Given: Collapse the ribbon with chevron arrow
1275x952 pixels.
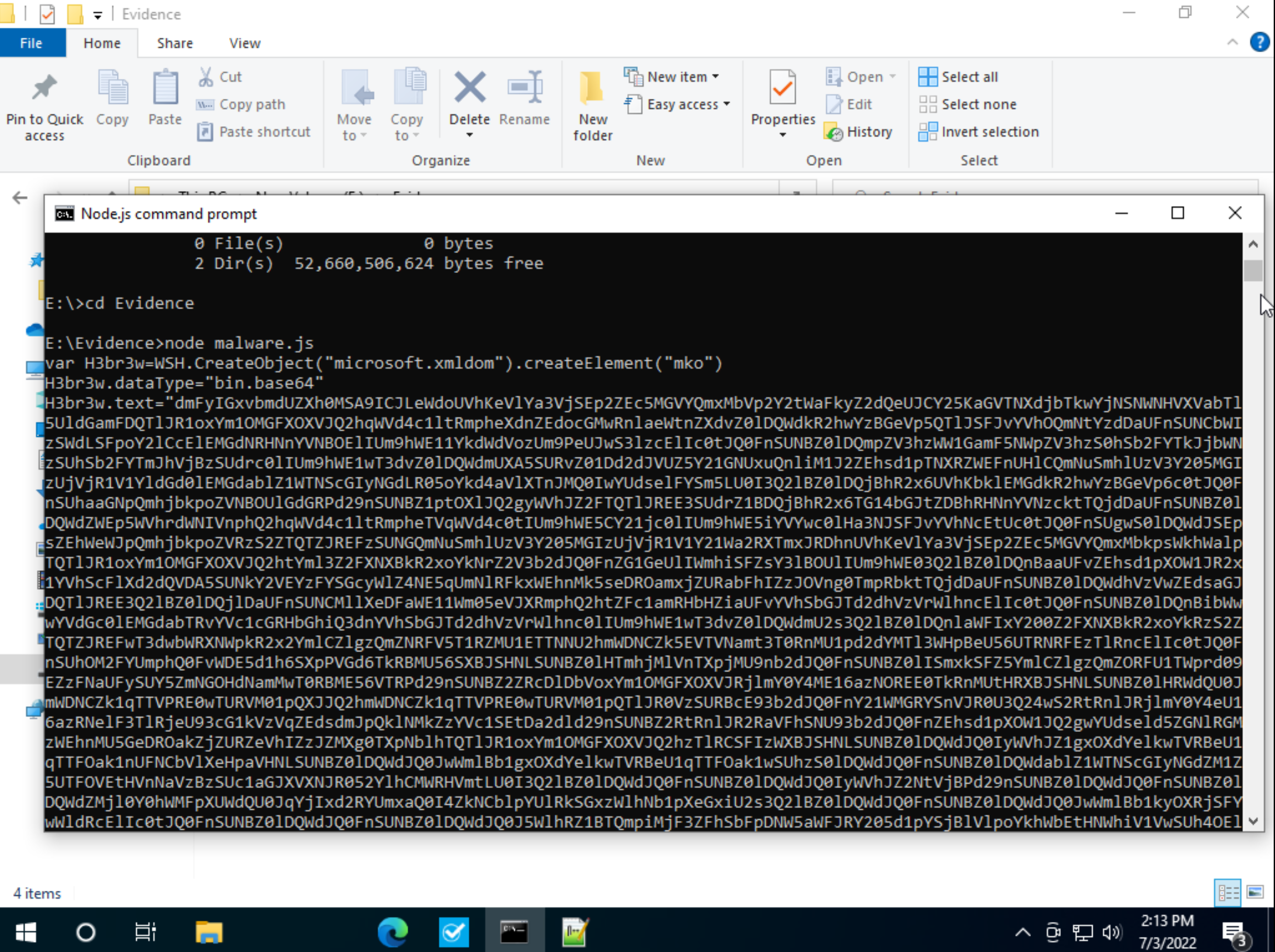Looking at the screenshot, I should 1232,43.
